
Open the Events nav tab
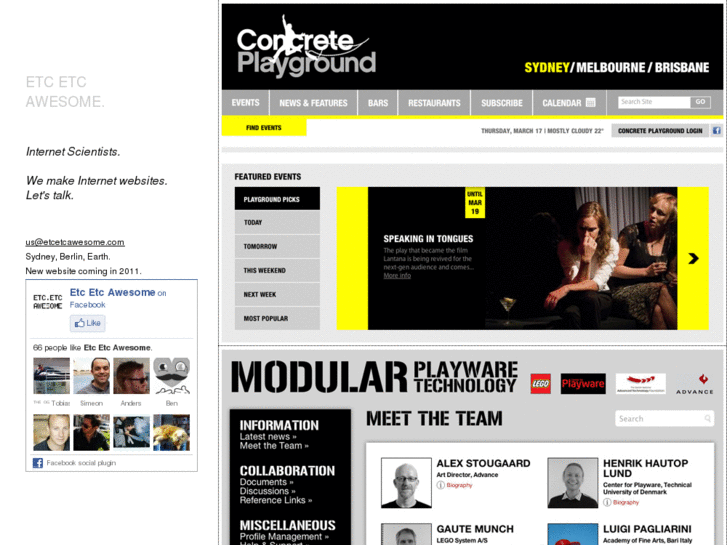click(245, 103)
